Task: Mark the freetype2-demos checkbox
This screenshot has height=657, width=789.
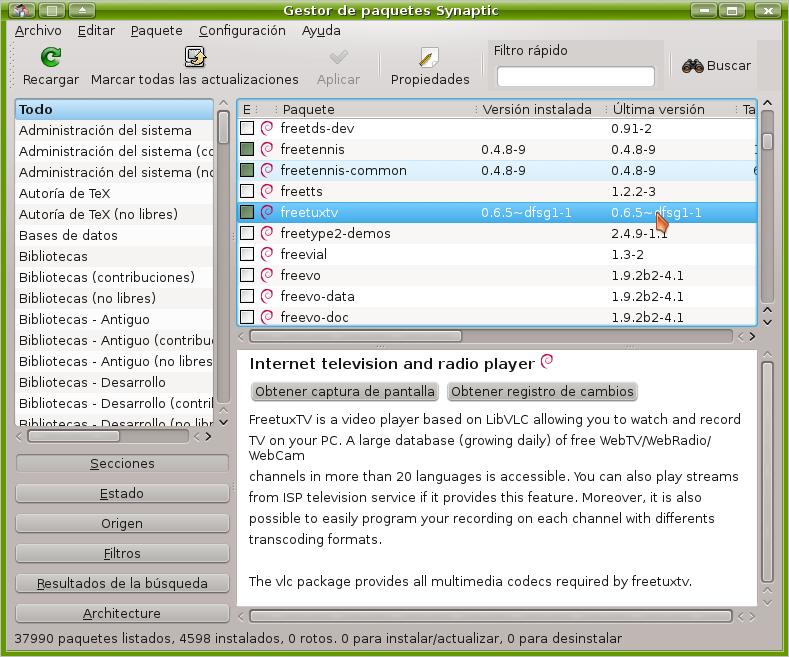Action: [247, 233]
